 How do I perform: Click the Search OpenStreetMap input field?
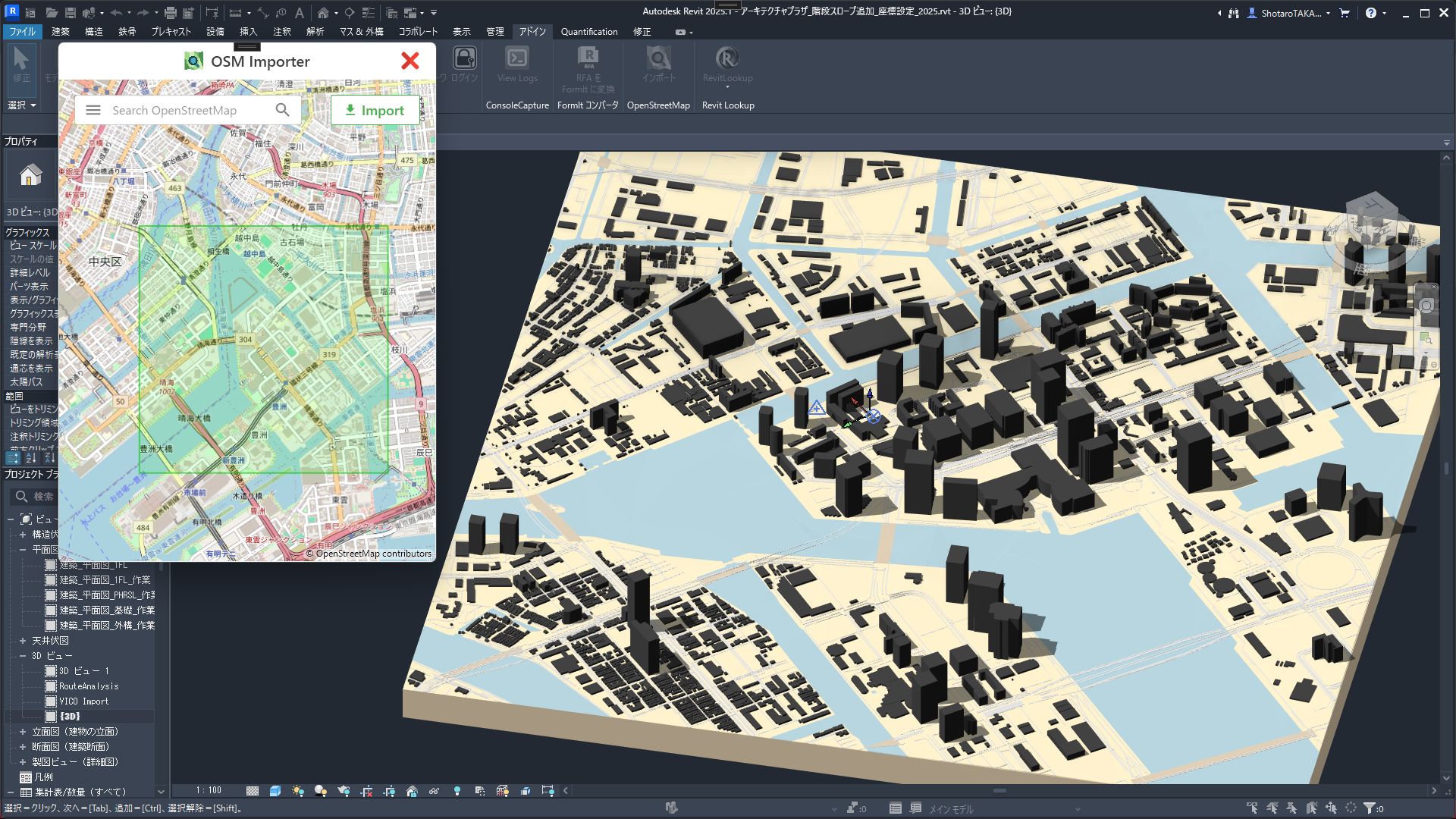coord(186,111)
